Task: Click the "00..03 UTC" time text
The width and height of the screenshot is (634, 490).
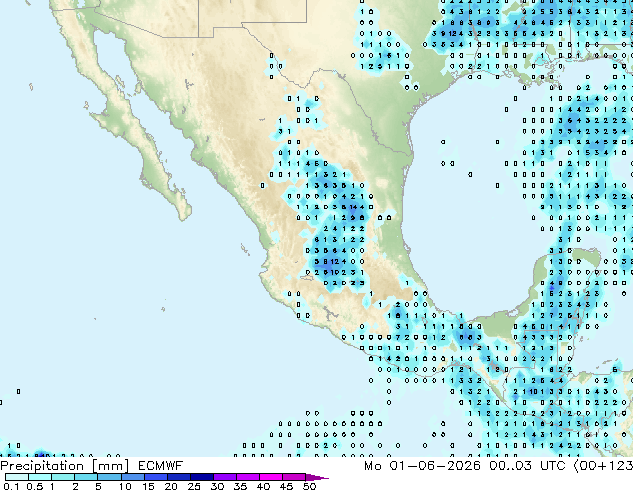Action: click(526, 466)
